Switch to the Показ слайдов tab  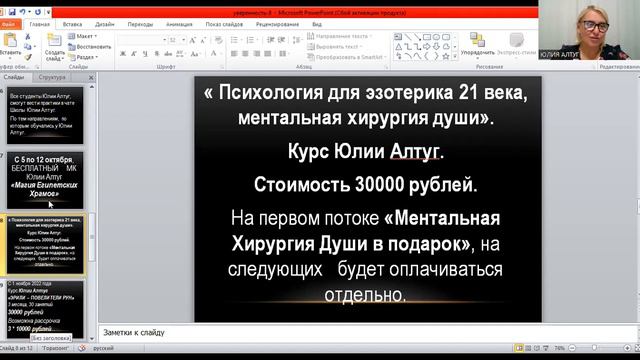[x=224, y=24]
